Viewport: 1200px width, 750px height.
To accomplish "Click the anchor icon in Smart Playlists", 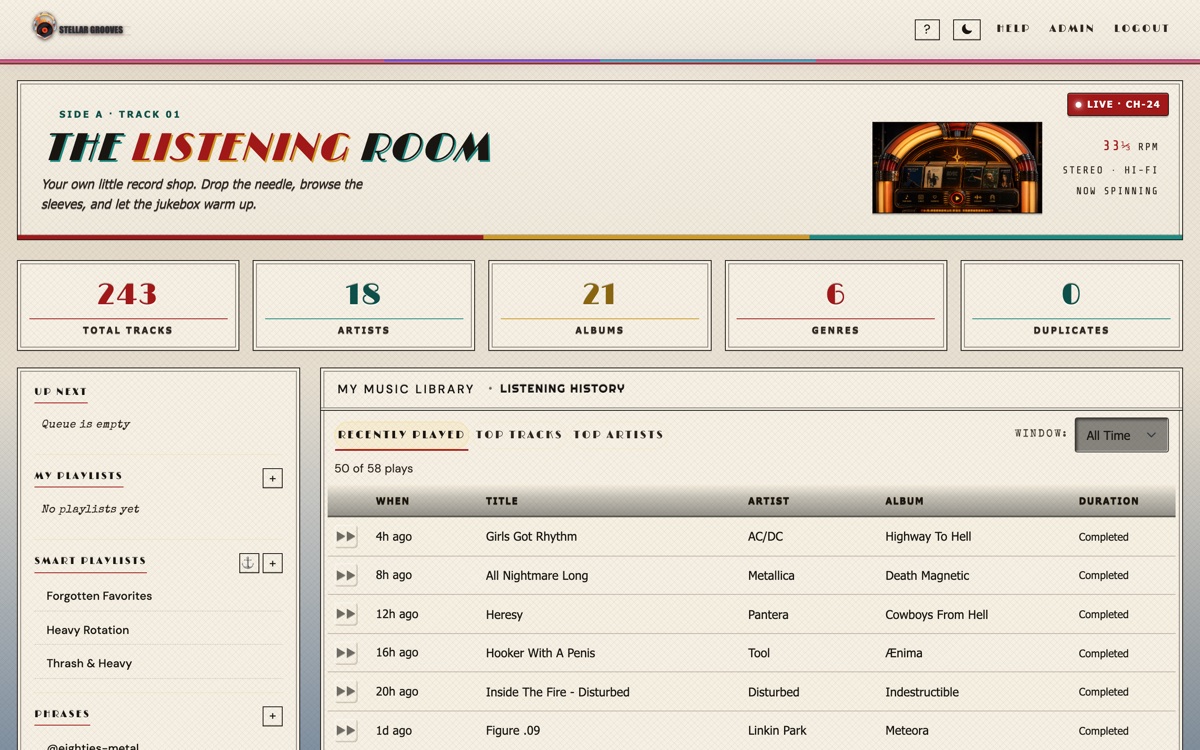I will pyautogui.click(x=249, y=563).
